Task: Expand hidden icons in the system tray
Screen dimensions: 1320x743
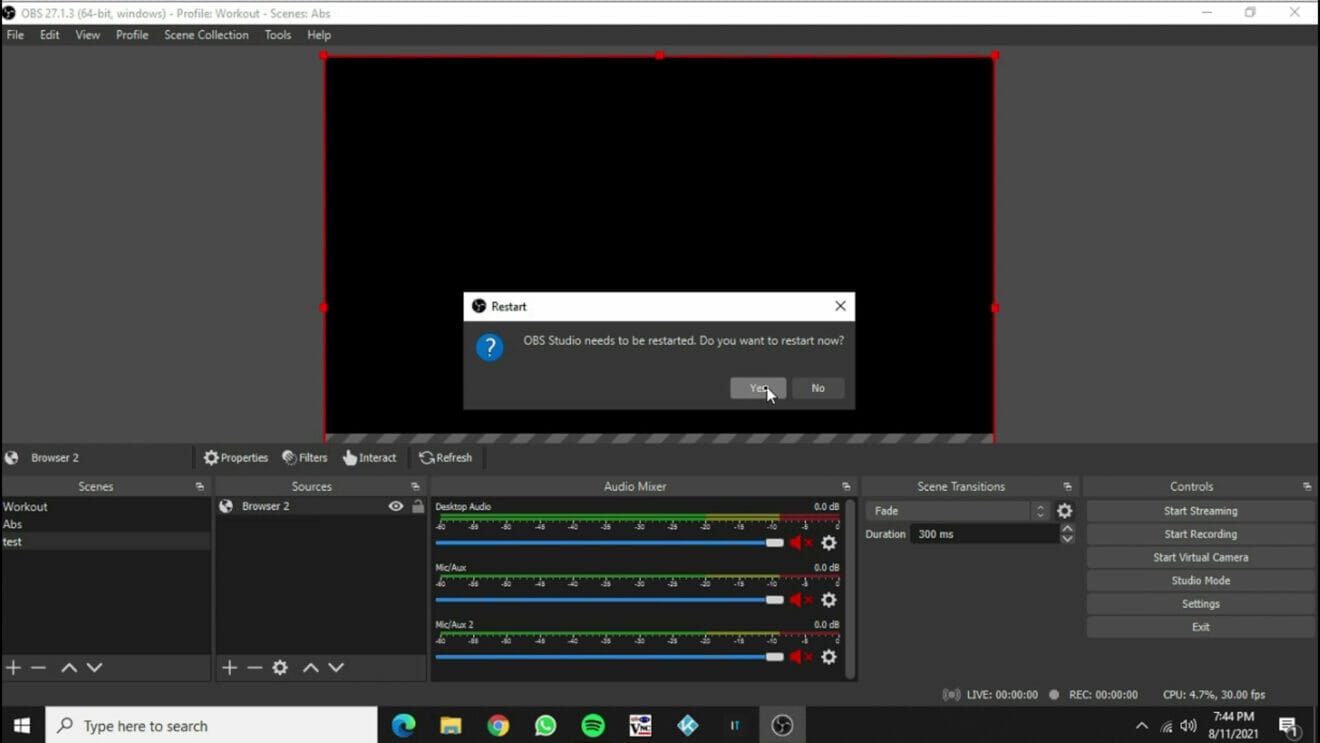Action: point(1141,724)
